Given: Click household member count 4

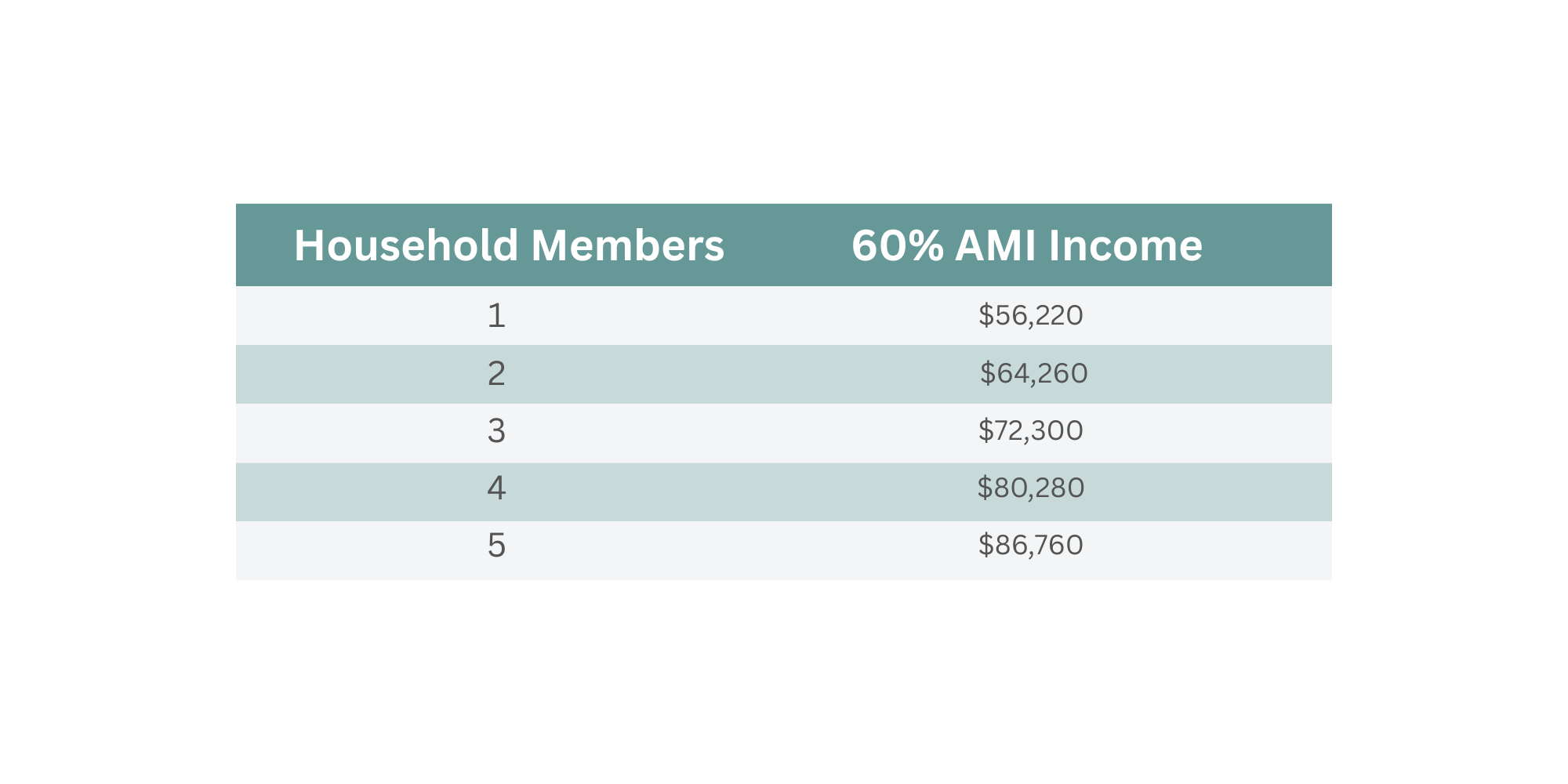Looking at the screenshot, I should [496, 488].
